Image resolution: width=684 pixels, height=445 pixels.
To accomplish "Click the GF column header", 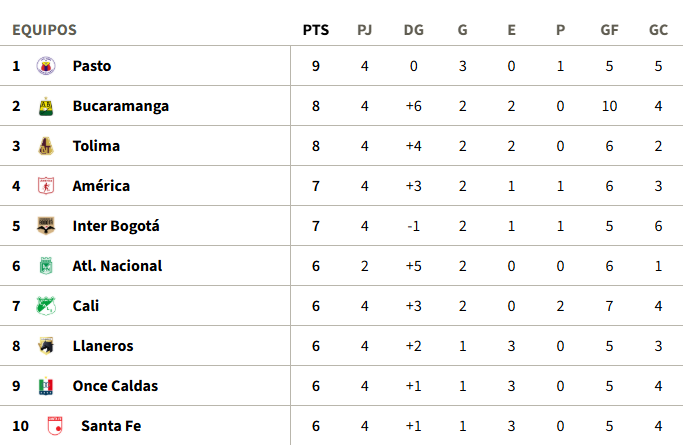I will click(x=609, y=30).
